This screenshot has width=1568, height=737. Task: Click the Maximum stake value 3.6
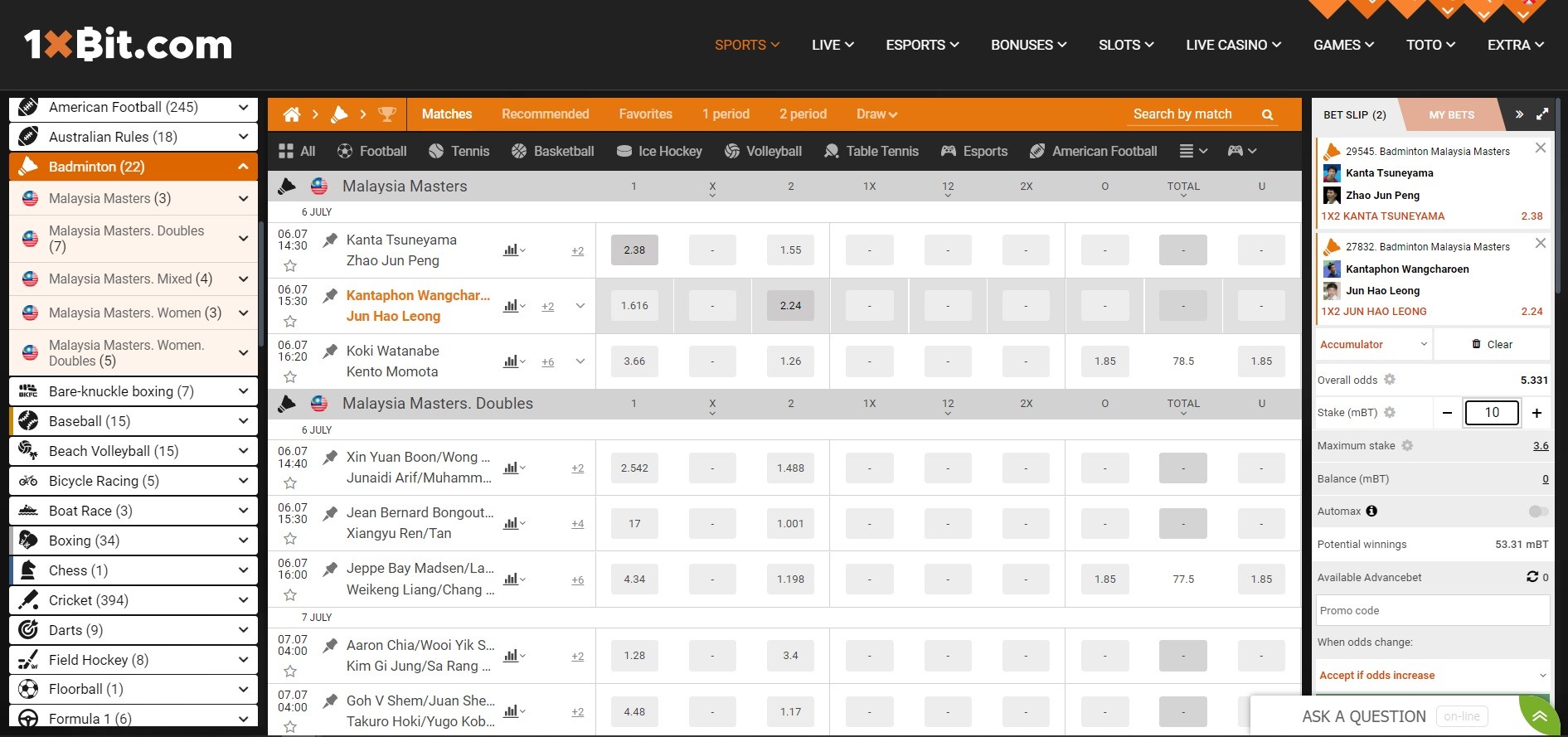coord(1541,446)
